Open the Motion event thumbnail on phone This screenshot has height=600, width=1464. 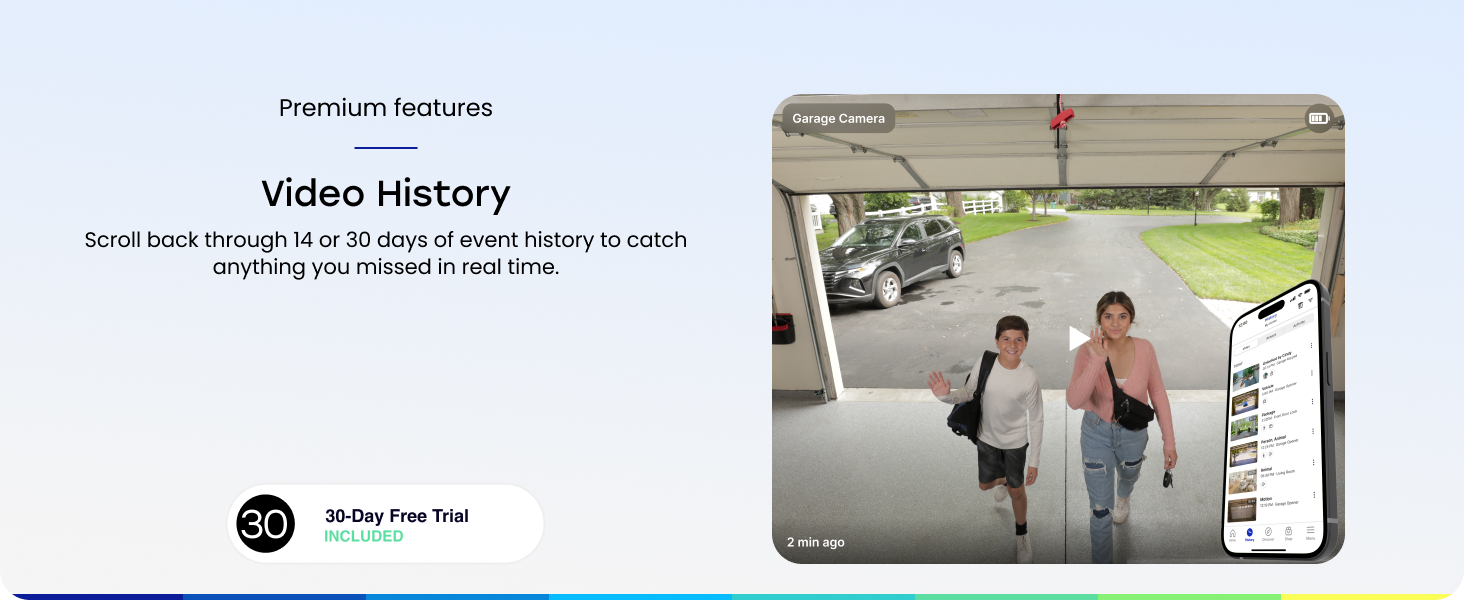(1241, 510)
